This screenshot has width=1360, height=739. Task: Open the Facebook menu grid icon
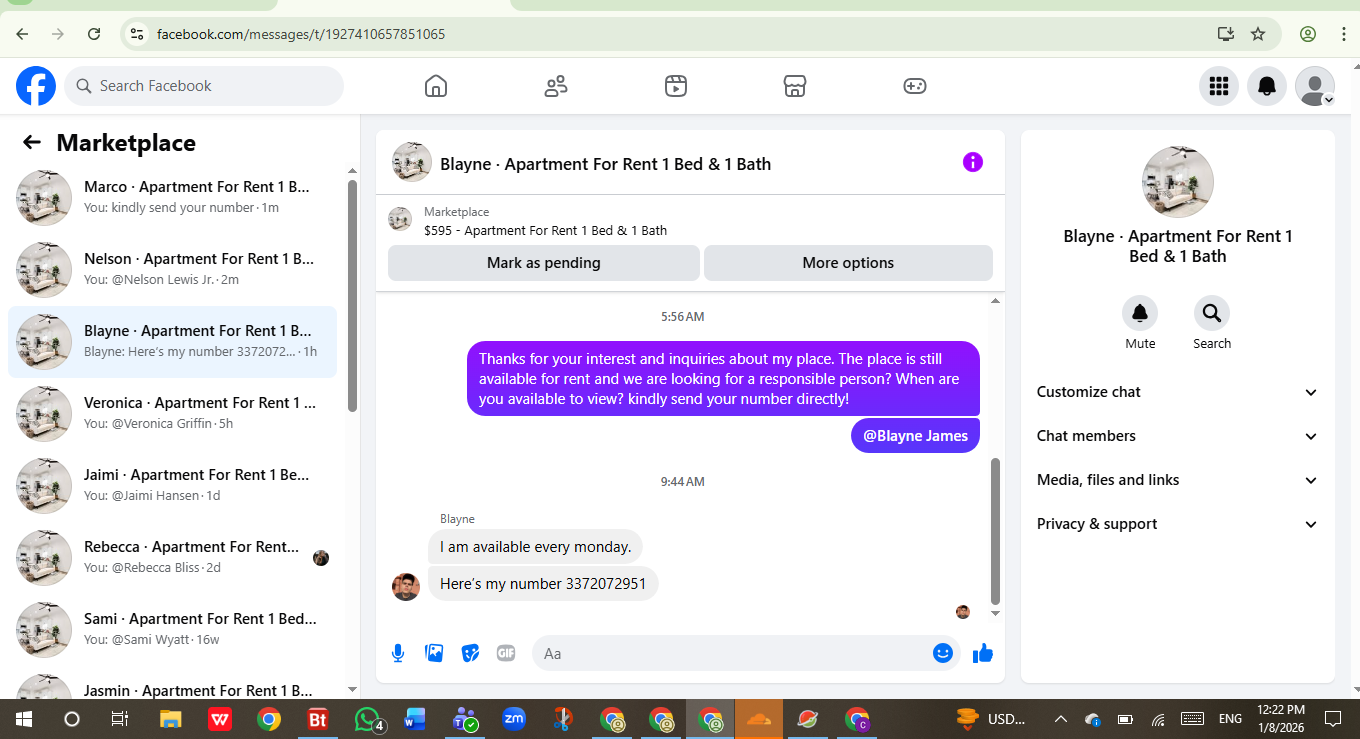(1219, 86)
